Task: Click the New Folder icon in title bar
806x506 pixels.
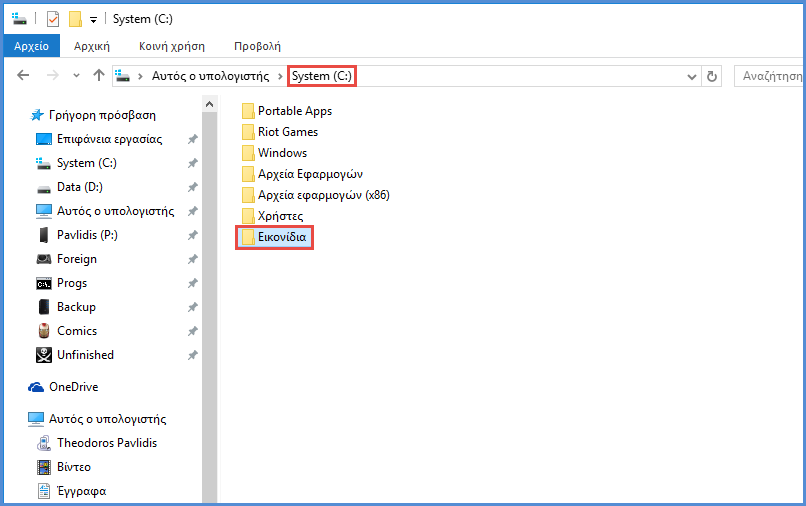Action: point(74,19)
